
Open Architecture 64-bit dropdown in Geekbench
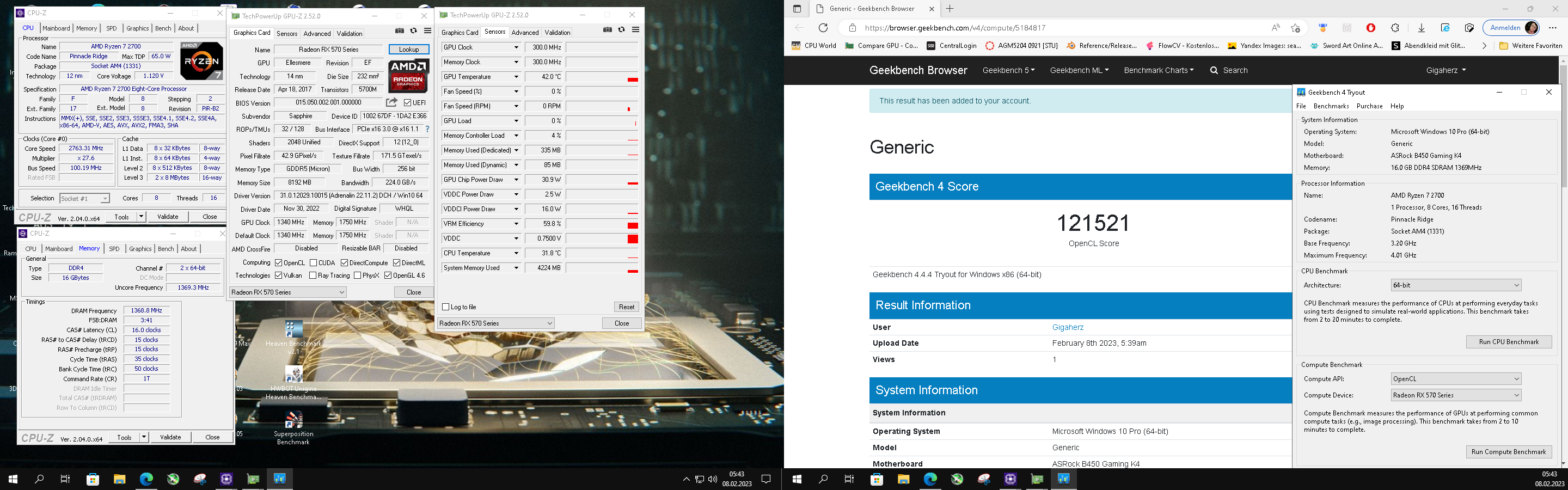pyautogui.click(x=1456, y=285)
